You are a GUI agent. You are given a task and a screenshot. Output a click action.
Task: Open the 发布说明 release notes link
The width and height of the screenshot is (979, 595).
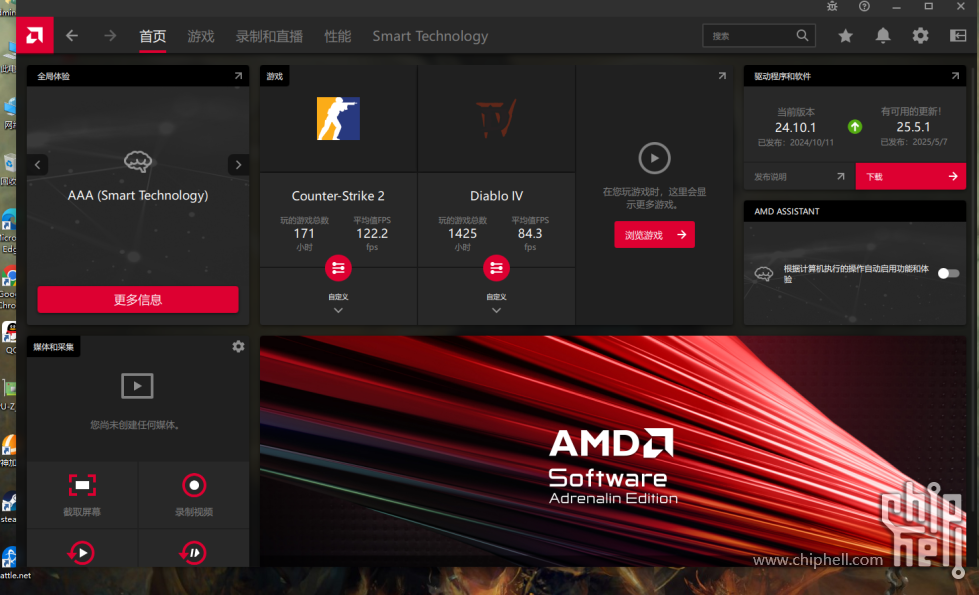(x=800, y=177)
